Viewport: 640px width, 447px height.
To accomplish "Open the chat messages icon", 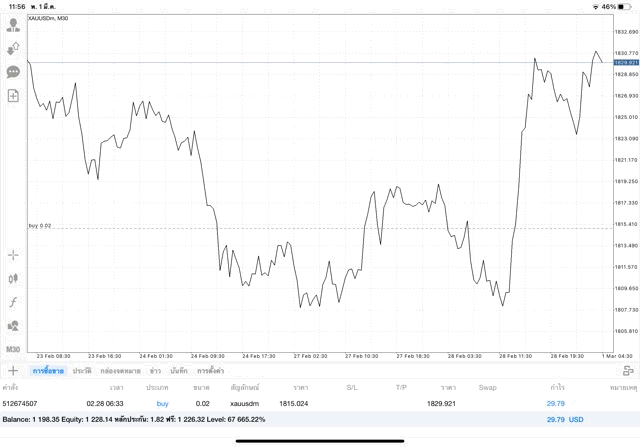I will click(13, 72).
